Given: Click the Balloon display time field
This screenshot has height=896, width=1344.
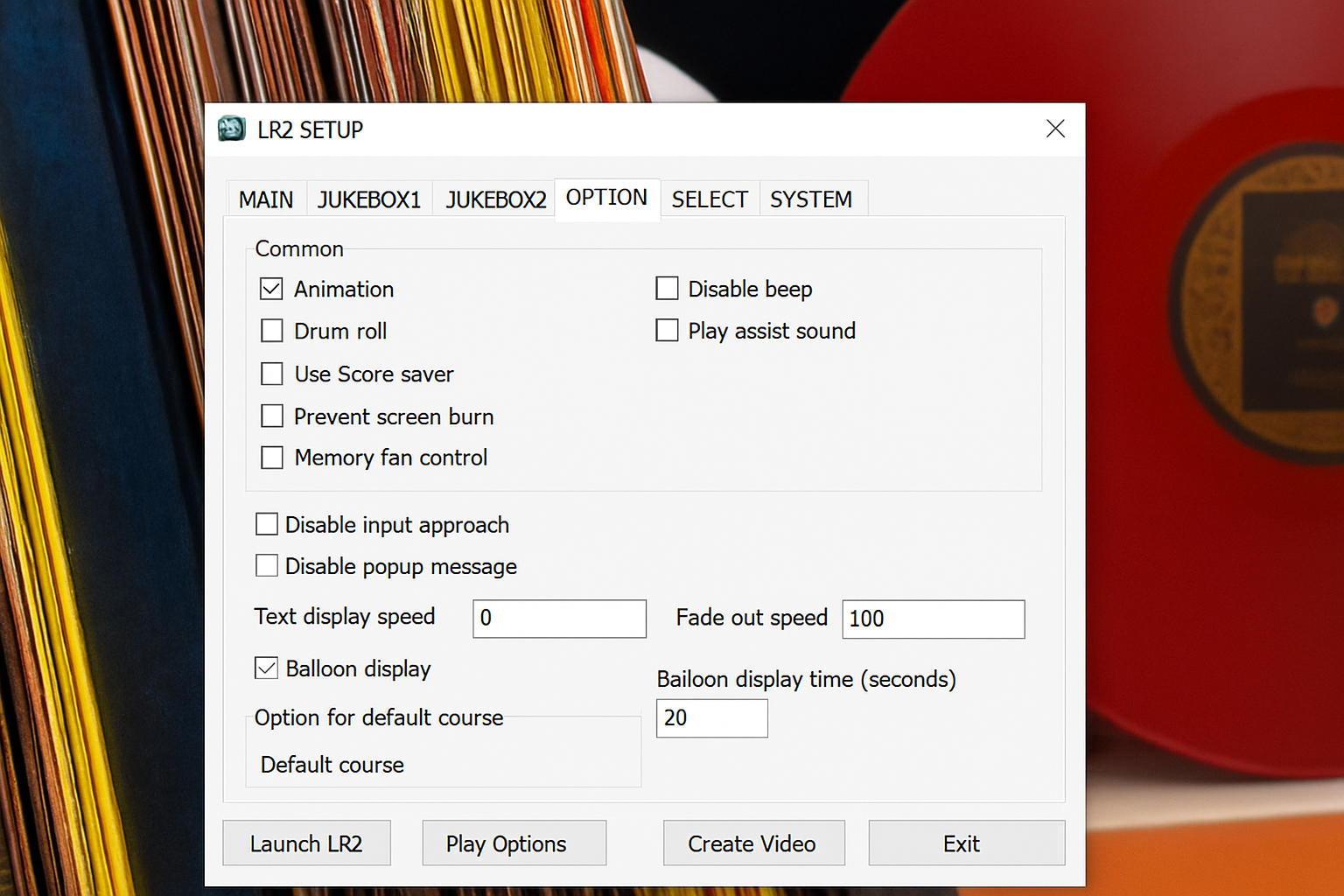Looking at the screenshot, I should click(x=711, y=718).
